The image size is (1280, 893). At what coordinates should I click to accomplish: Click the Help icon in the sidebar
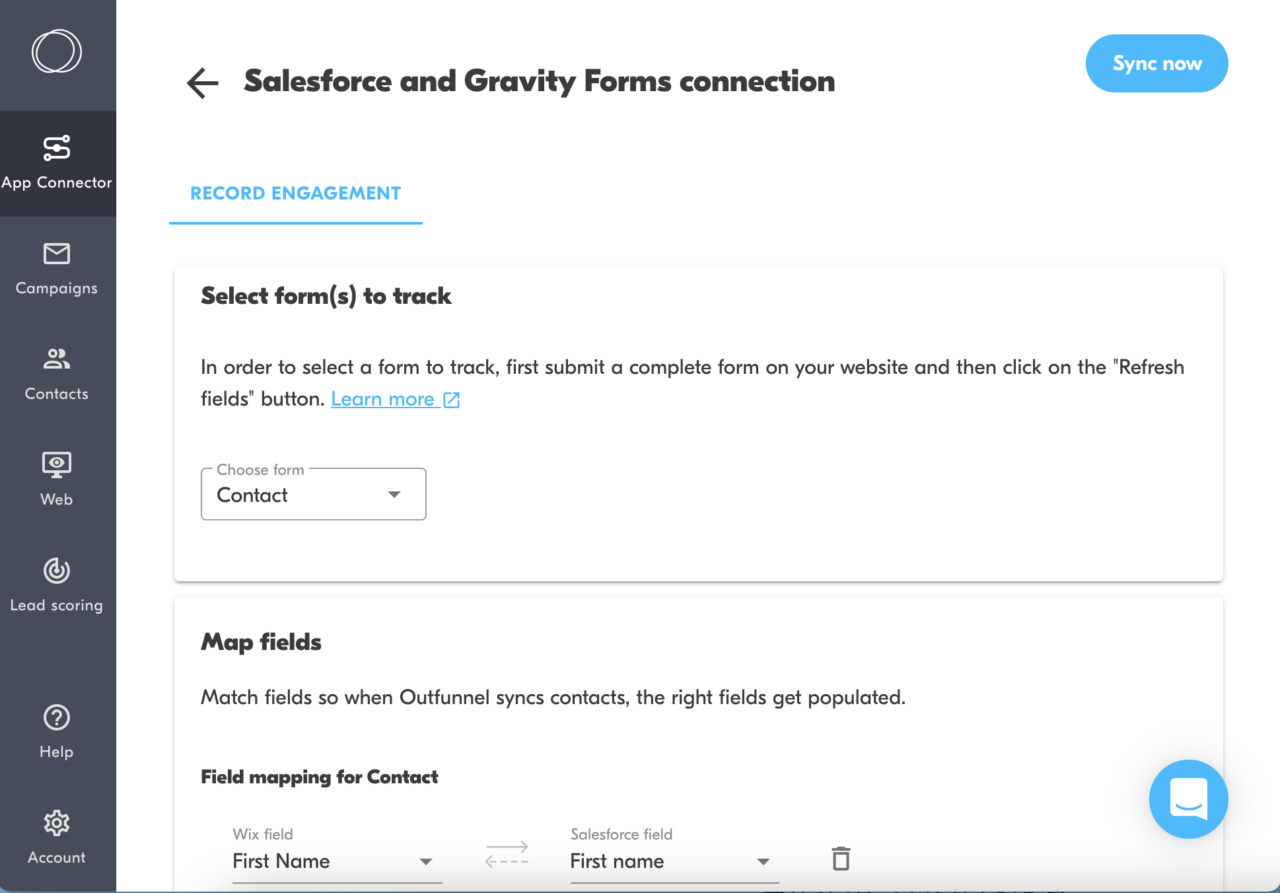(57, 728)
